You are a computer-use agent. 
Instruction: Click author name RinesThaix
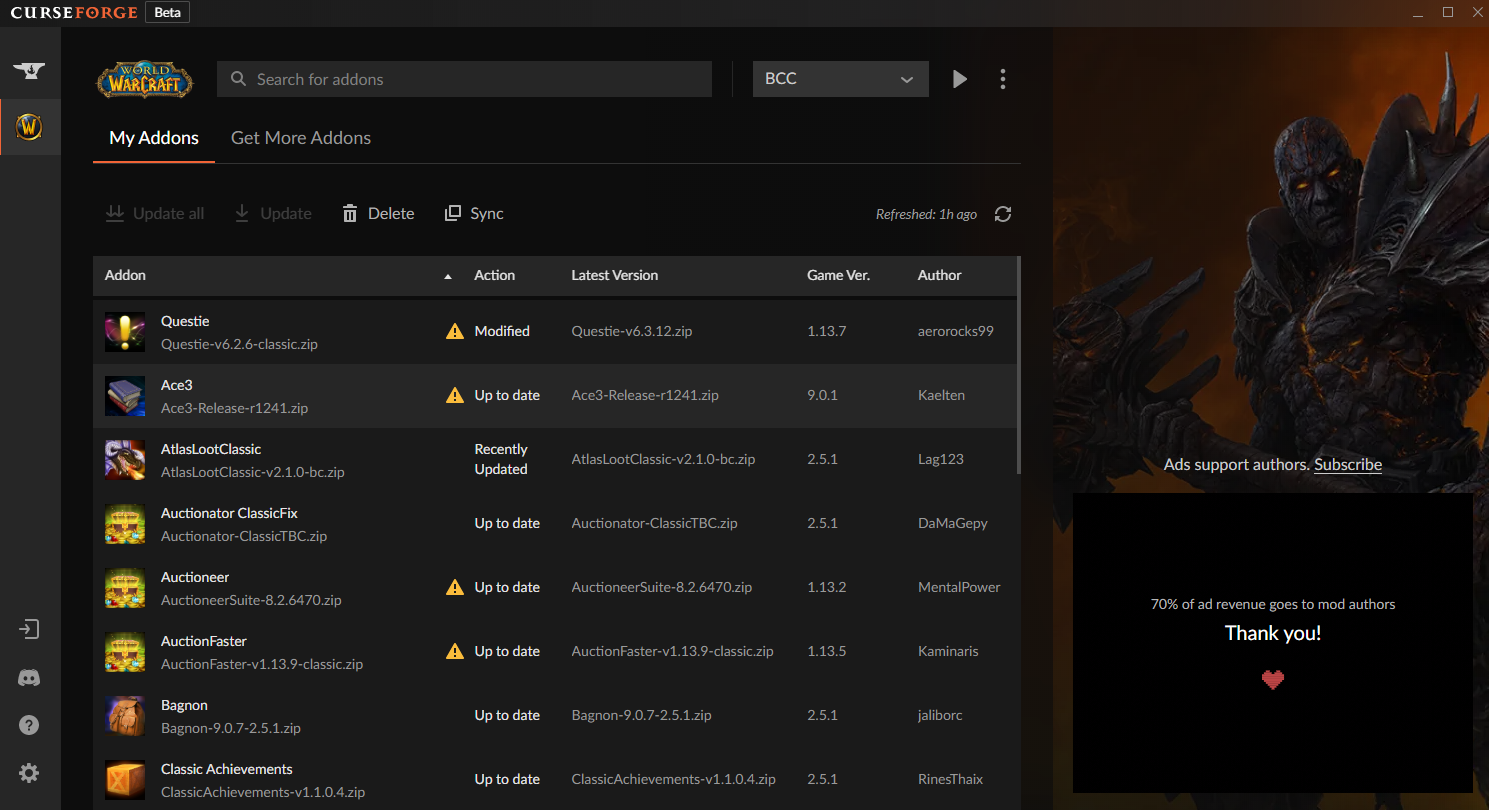951,779
